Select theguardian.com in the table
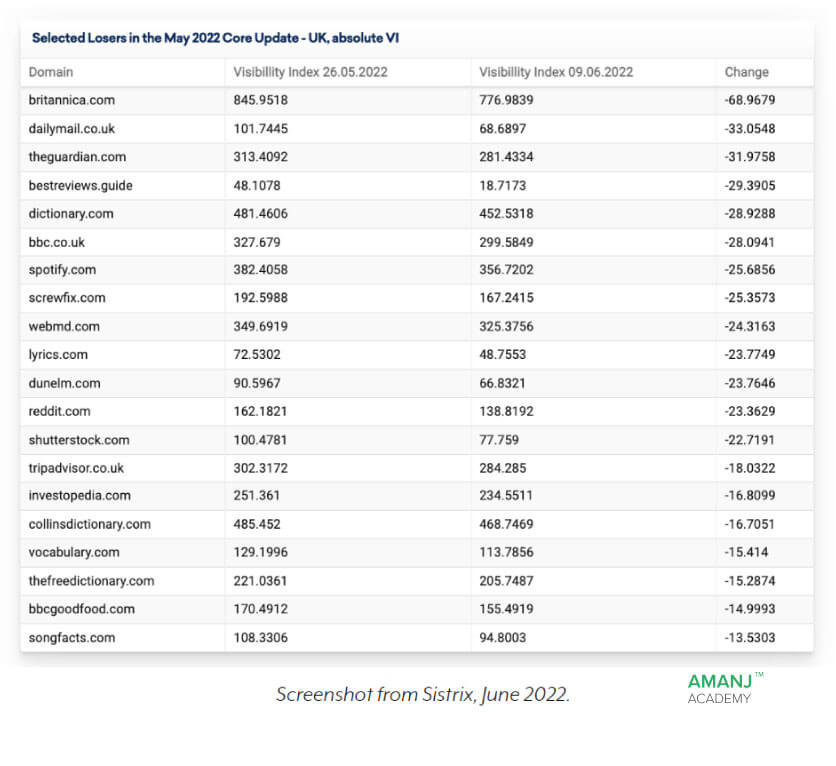Image resolution: width=836 pixels, height=766 pixels. click(77, 157)
